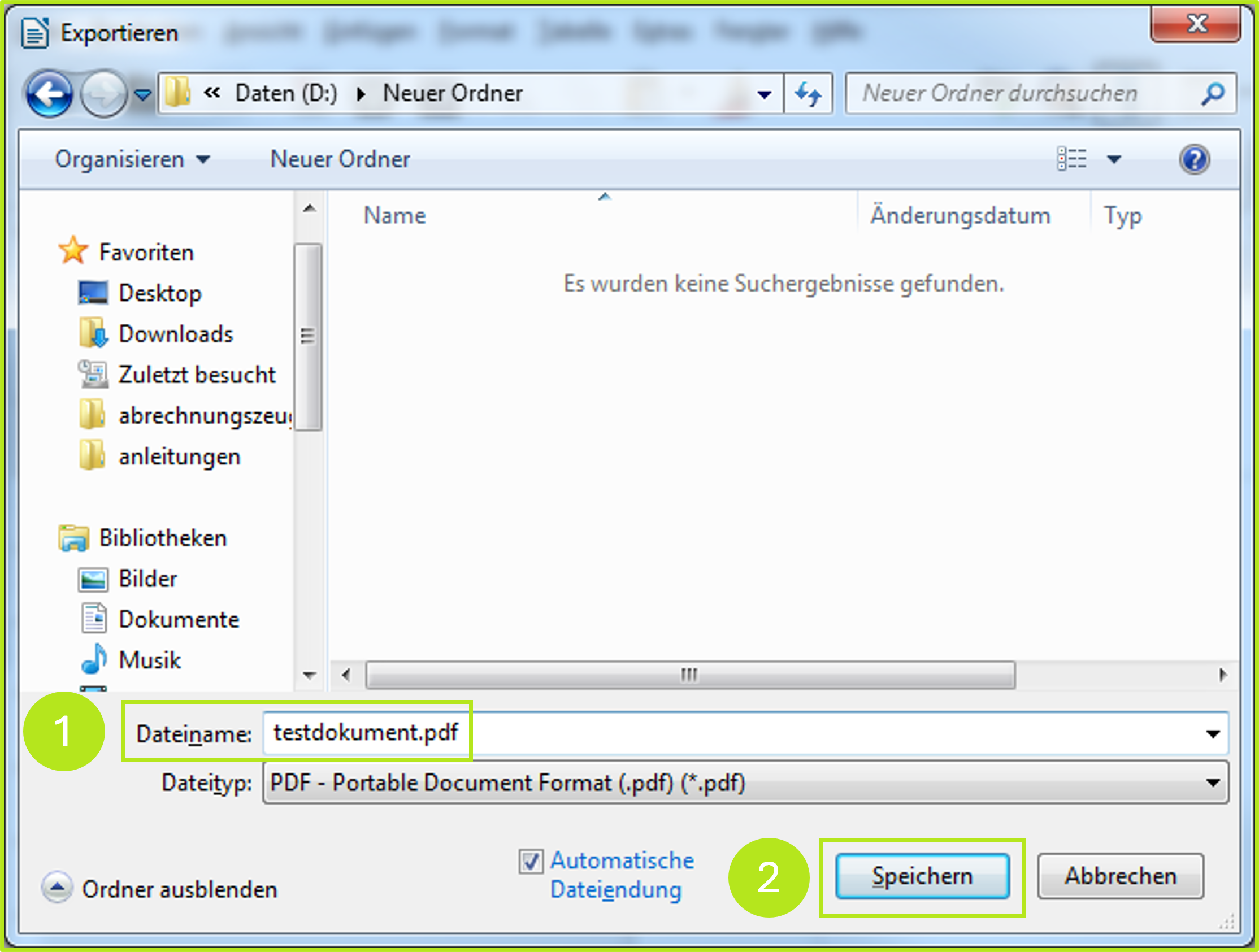This screenshot has height=952, width=1259.
Task: Select Neuer Ordner menu button
Action: pos(340,158)
